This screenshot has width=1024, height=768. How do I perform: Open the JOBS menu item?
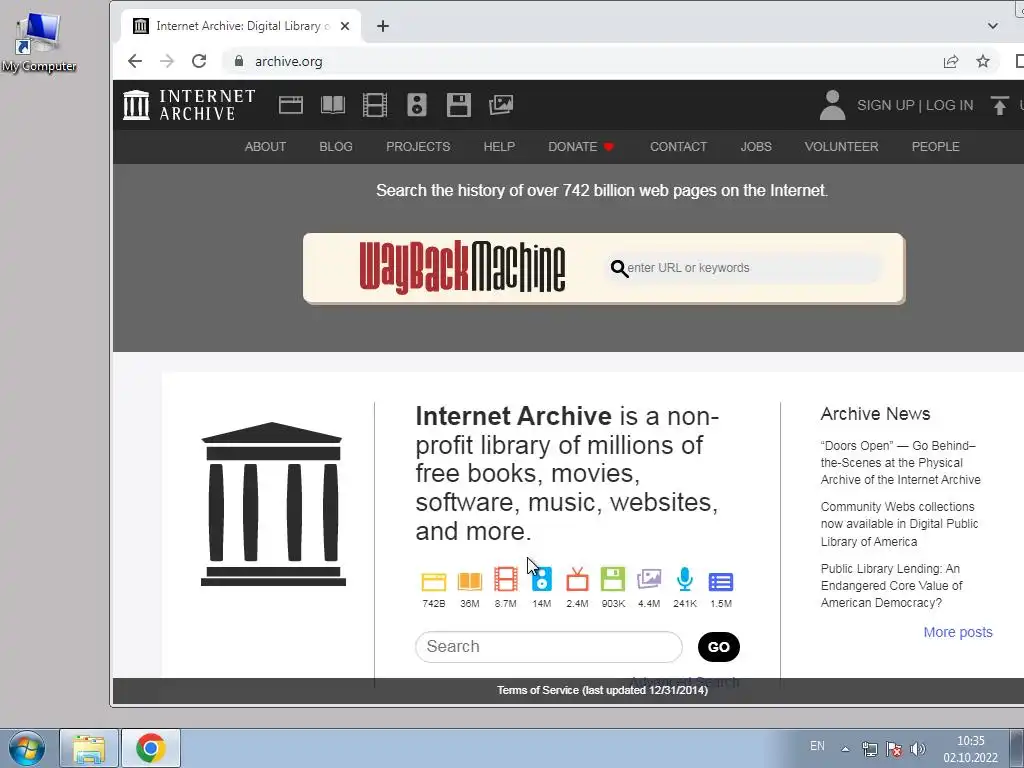756,147
